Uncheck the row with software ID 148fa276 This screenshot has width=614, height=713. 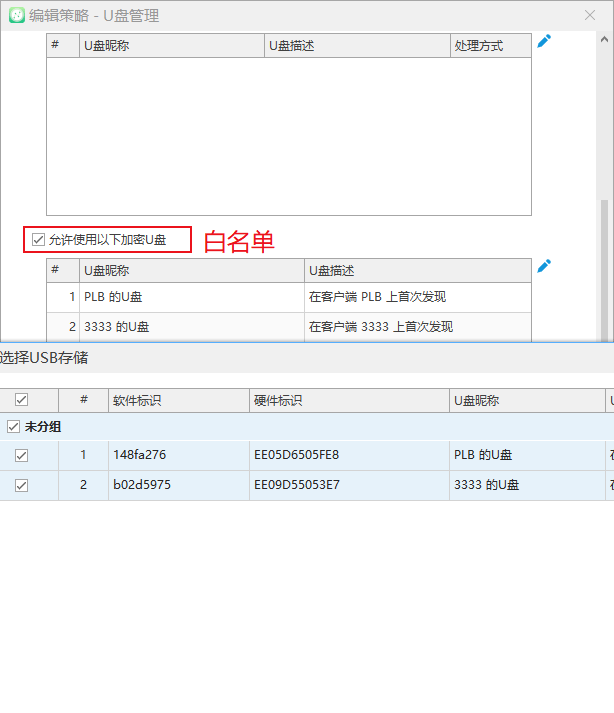coord(21,455)
